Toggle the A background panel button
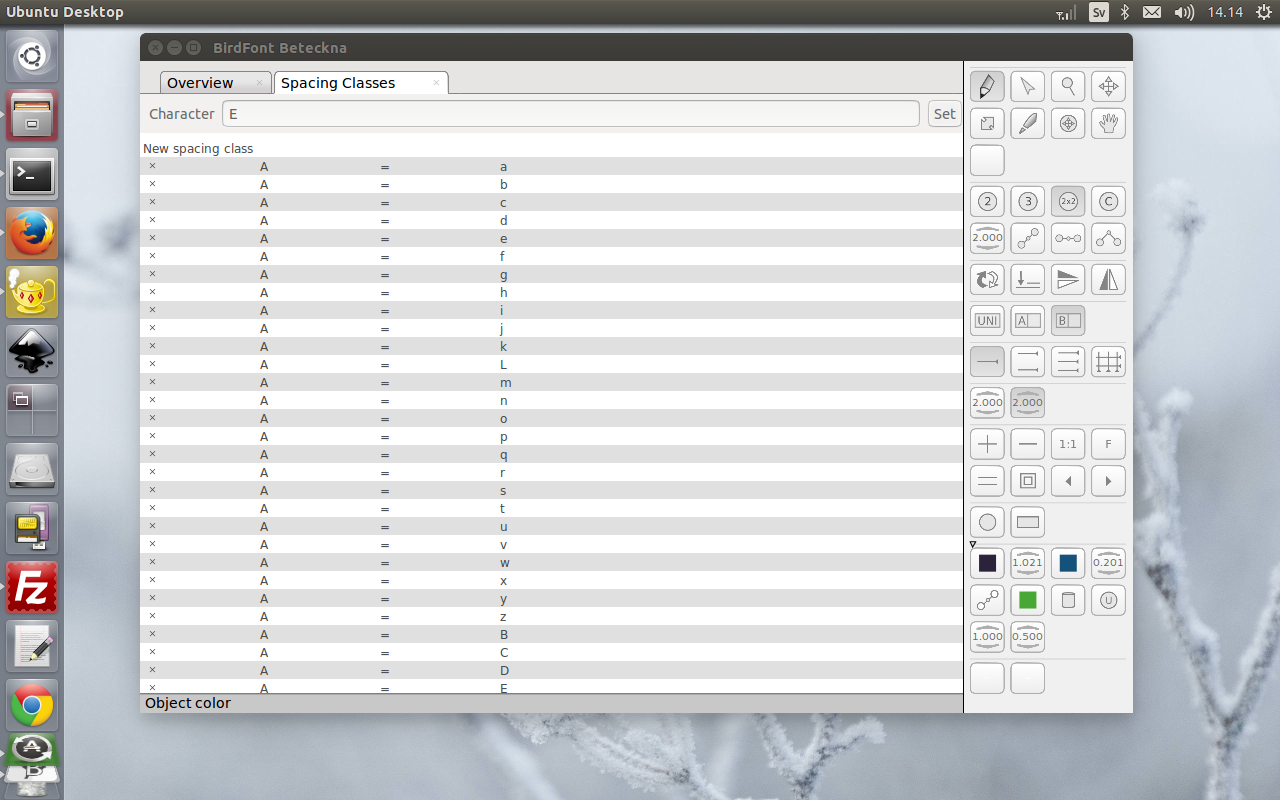 tap(1027, 321)
